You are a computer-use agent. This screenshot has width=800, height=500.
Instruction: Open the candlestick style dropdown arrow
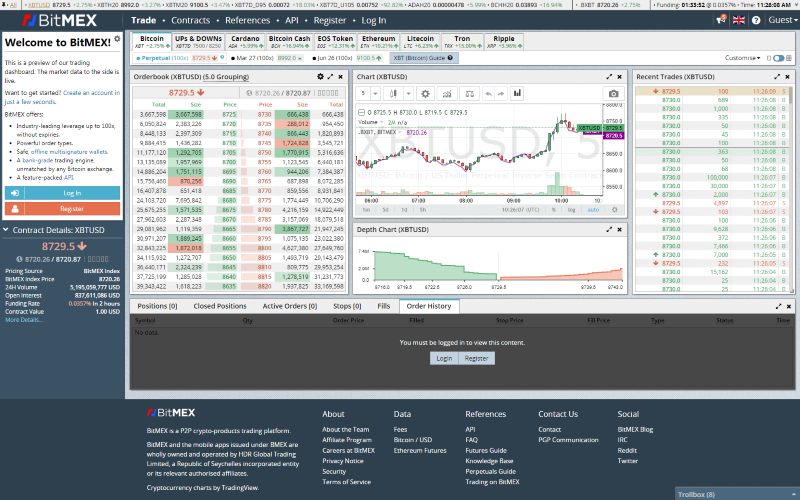(x=408, y=93)
